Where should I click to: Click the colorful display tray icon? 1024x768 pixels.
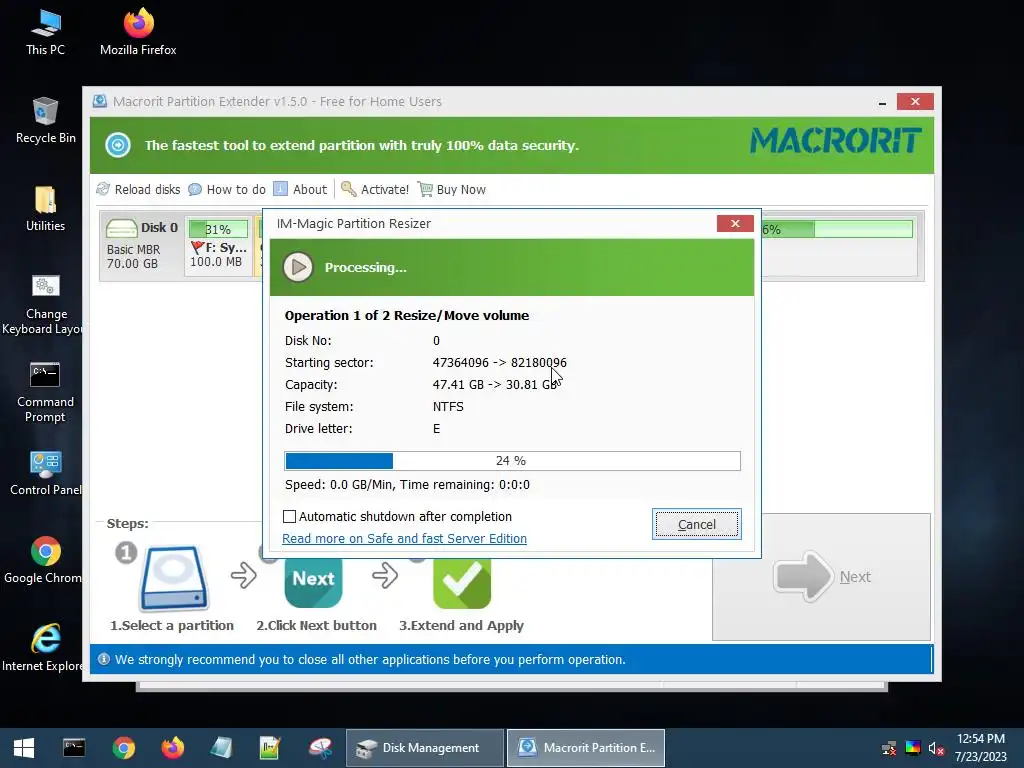coord(913,748)
